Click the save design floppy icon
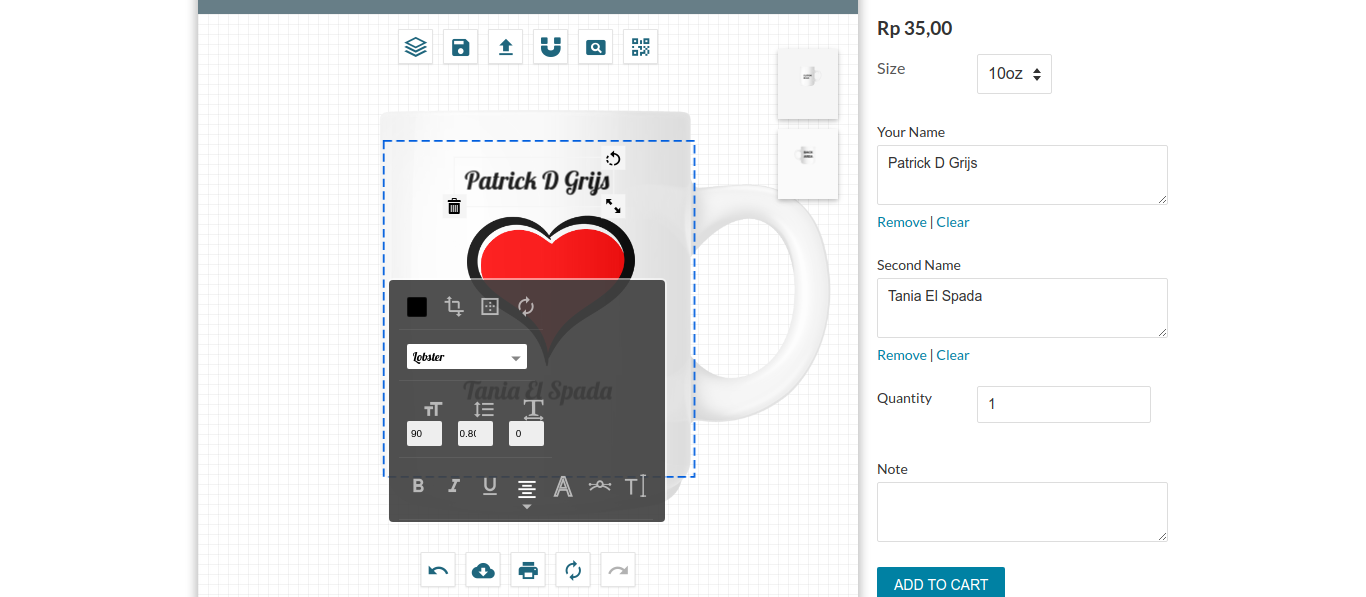Viewport: 1366px width, 597px height. pos(460,47)
